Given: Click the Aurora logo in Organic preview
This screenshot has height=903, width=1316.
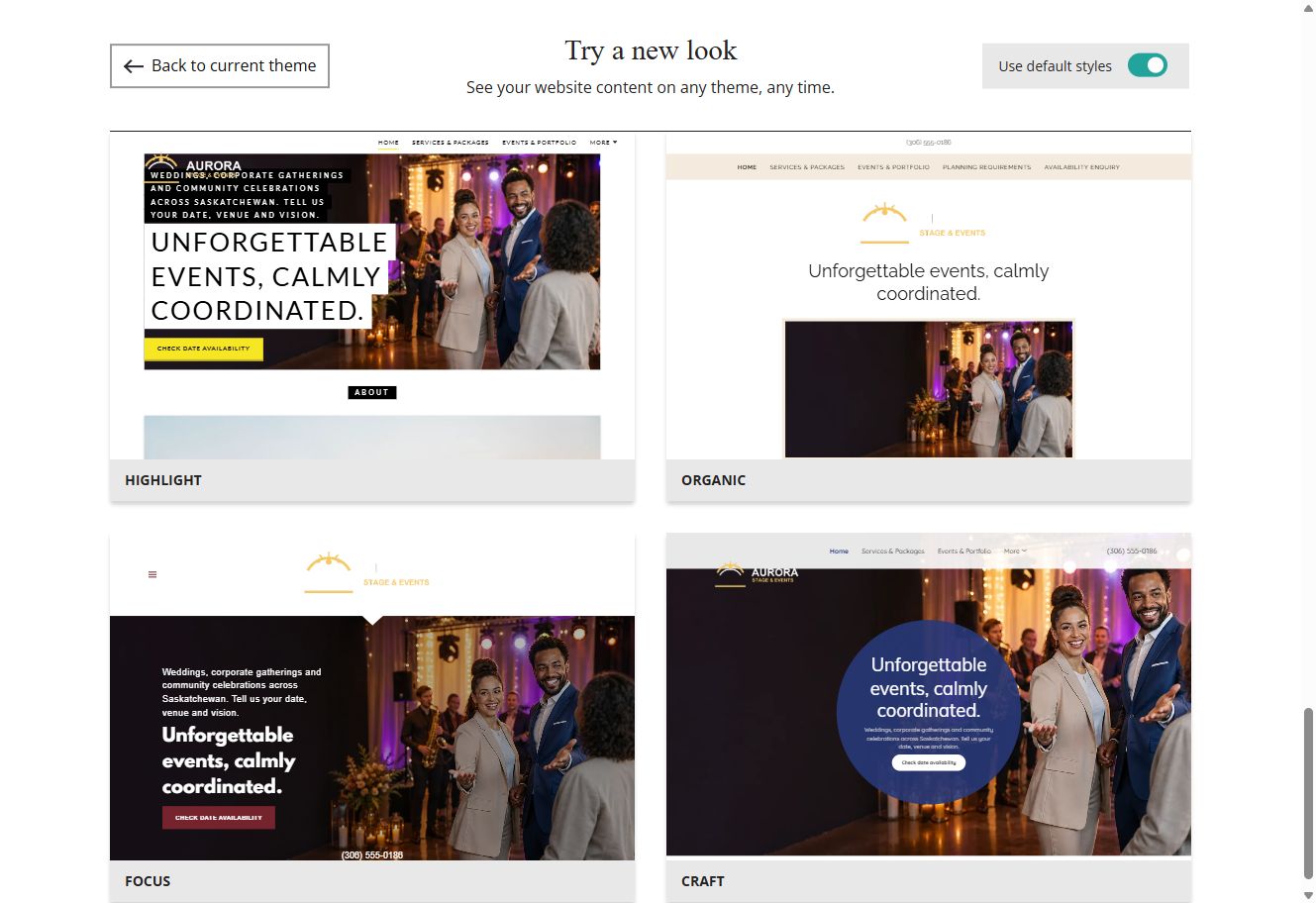Looking at the screenshot, I should pyautogui.click(x=923, y=223).
